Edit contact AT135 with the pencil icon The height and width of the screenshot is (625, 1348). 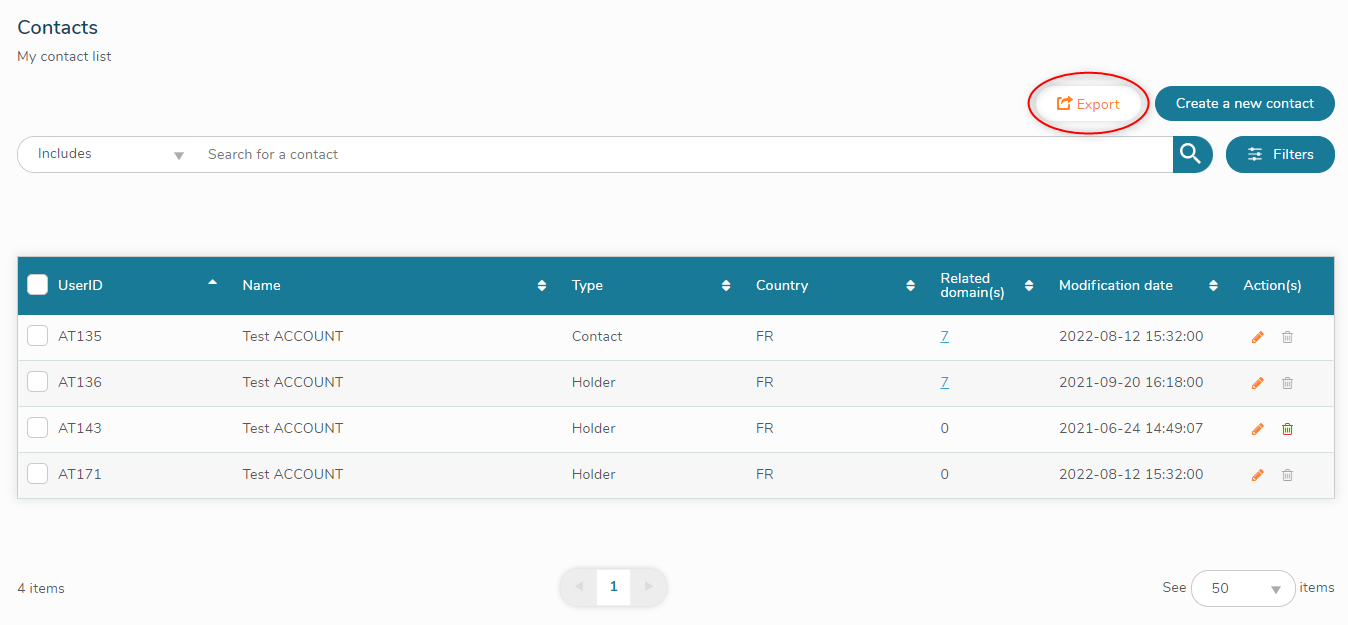1257,337
